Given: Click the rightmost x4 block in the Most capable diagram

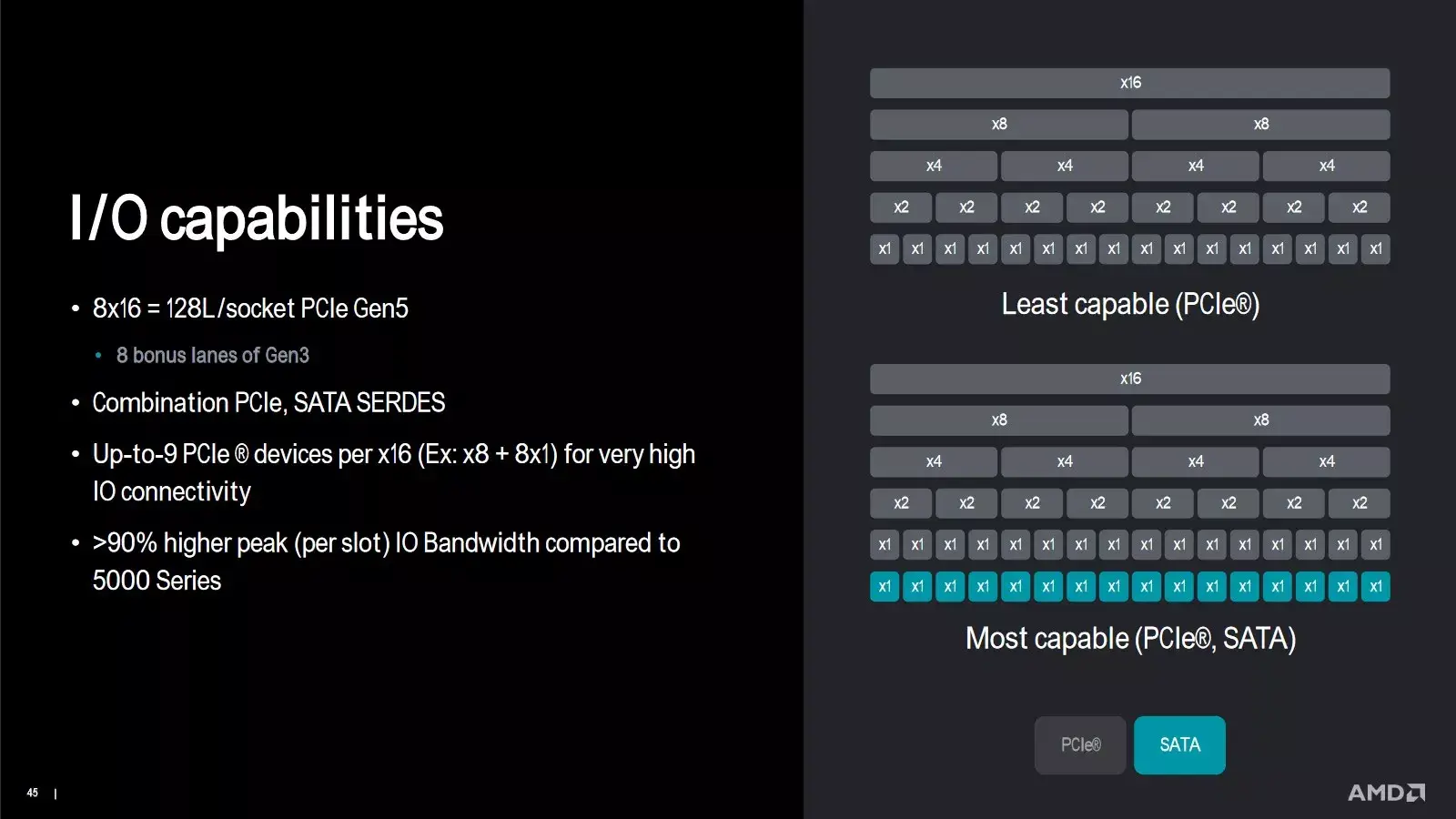Looking at the screenshot, I should 1326,462.
